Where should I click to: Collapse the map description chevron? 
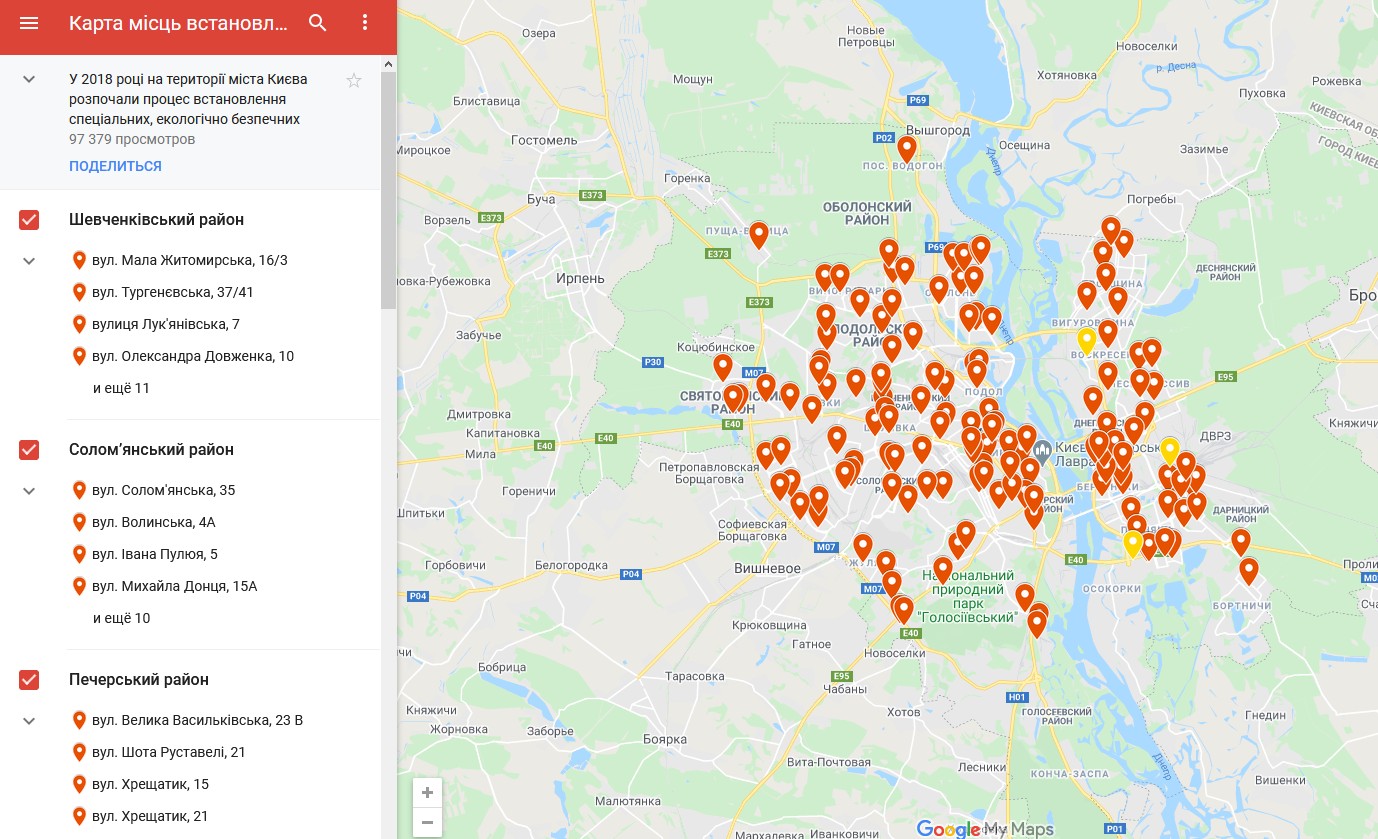click(x=29, y=79)
